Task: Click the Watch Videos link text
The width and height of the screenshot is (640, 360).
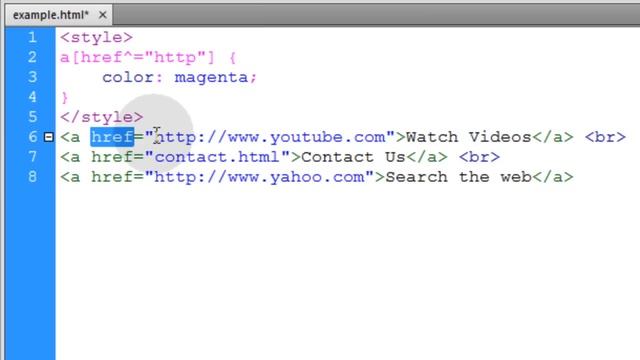Action: pos(469,137)
